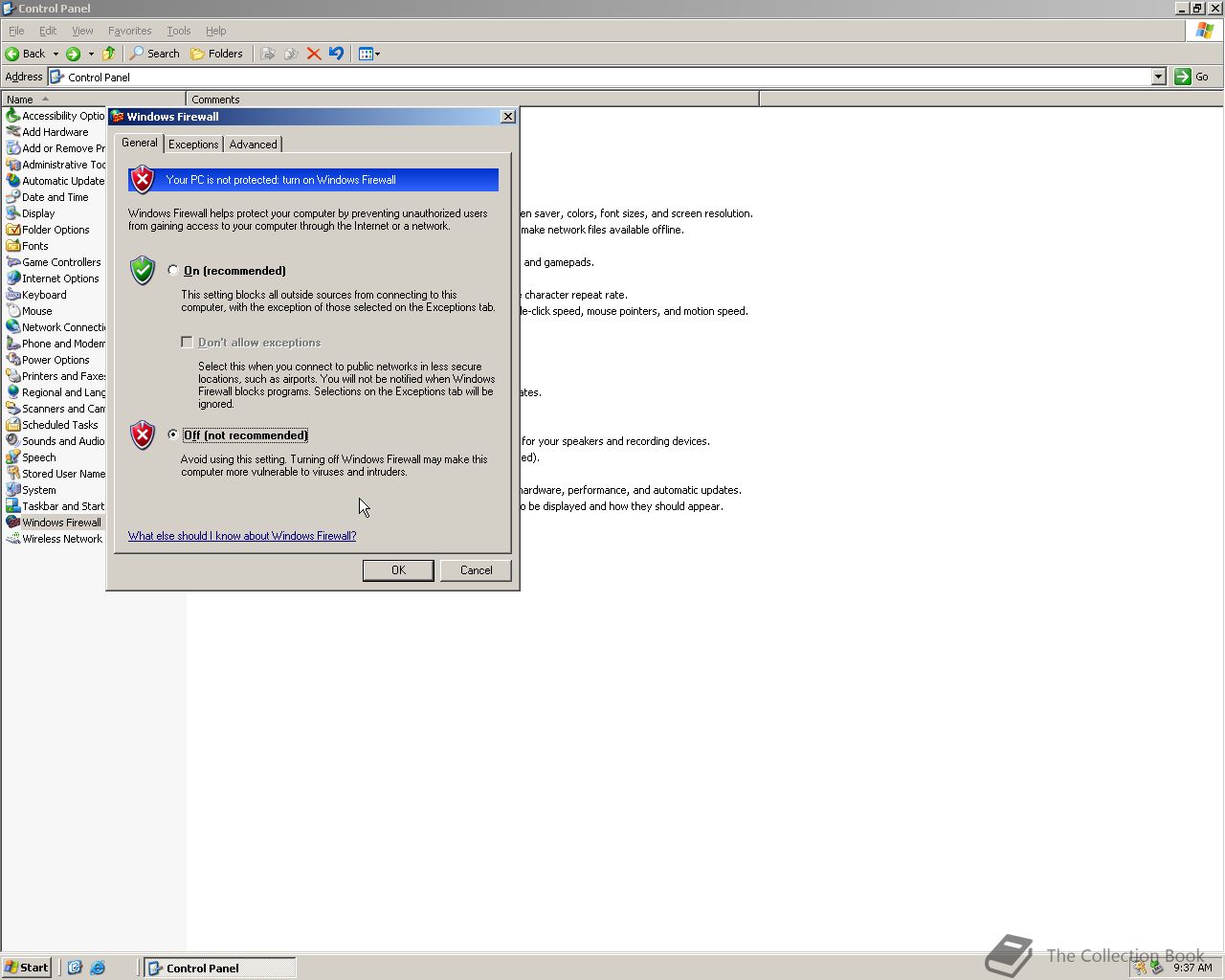Select the Folder Options icon
The image size is (1225, 980).
tap(13, 230)
